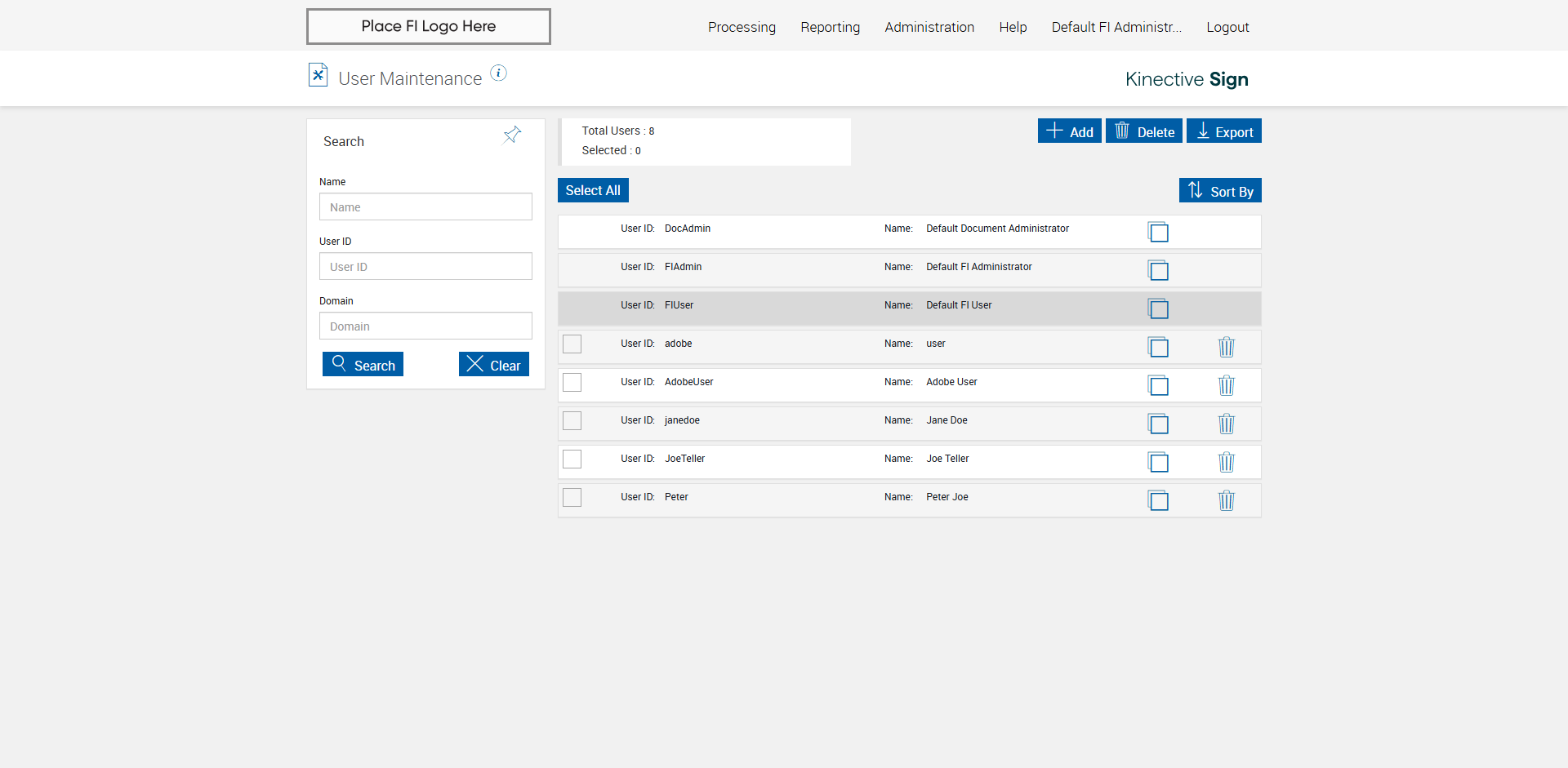Select the janedoe row checkbox

click(x=572, y=420)
